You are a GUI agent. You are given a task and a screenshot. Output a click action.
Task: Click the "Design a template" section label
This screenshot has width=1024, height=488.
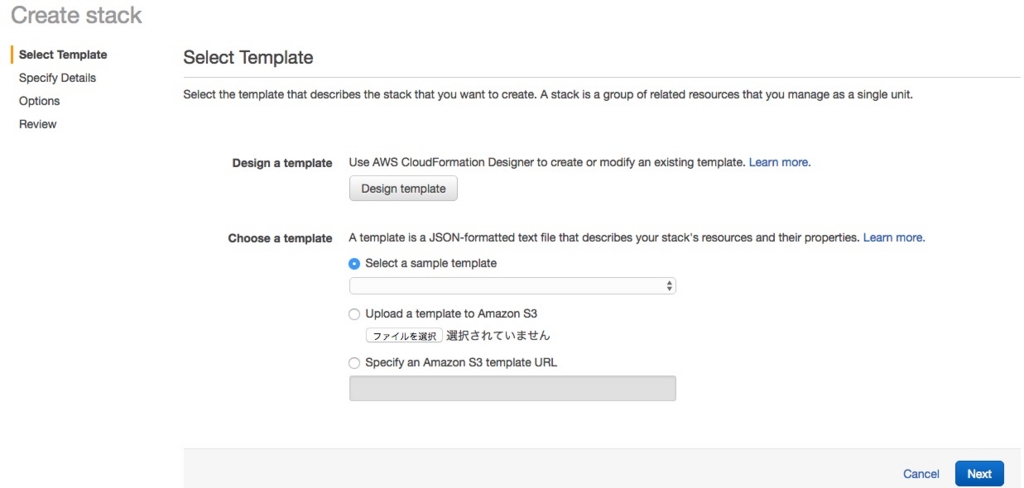pos(282,163)
